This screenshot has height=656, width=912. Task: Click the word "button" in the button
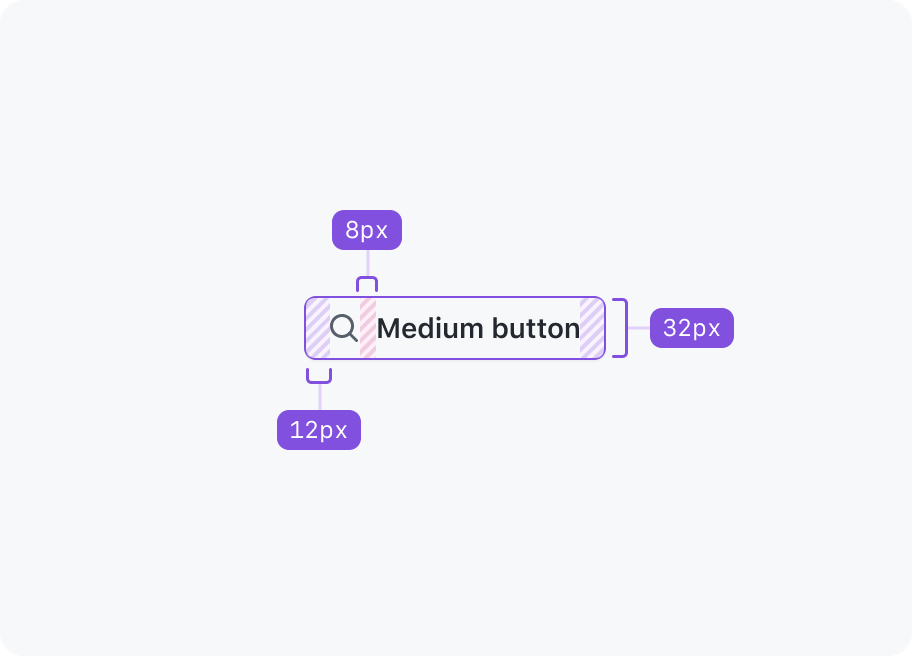(536, 329)
